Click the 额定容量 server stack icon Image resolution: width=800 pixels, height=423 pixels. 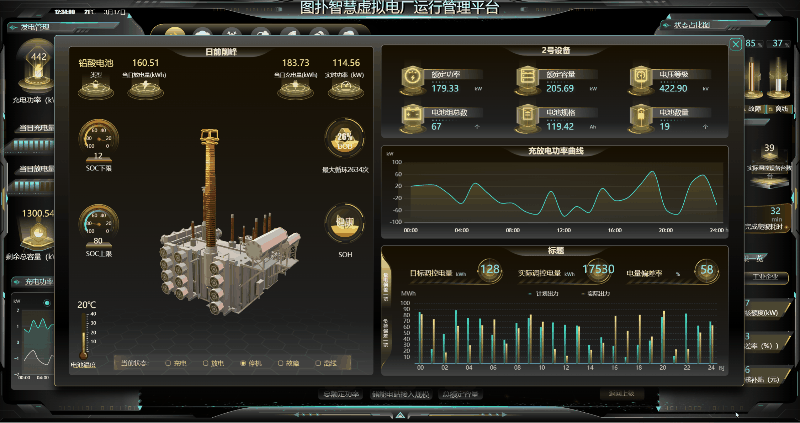click(527, 80)
